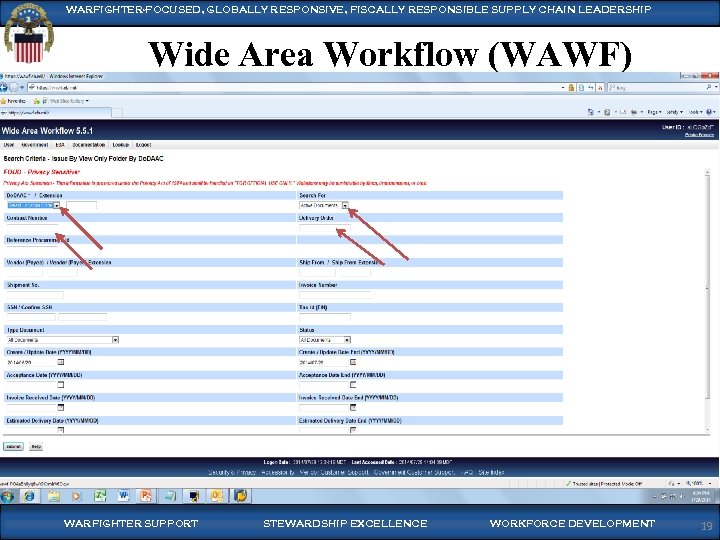The image size is (720, 540).
Task: Click the security lock icon in address bar
Action: pos(571,87)
